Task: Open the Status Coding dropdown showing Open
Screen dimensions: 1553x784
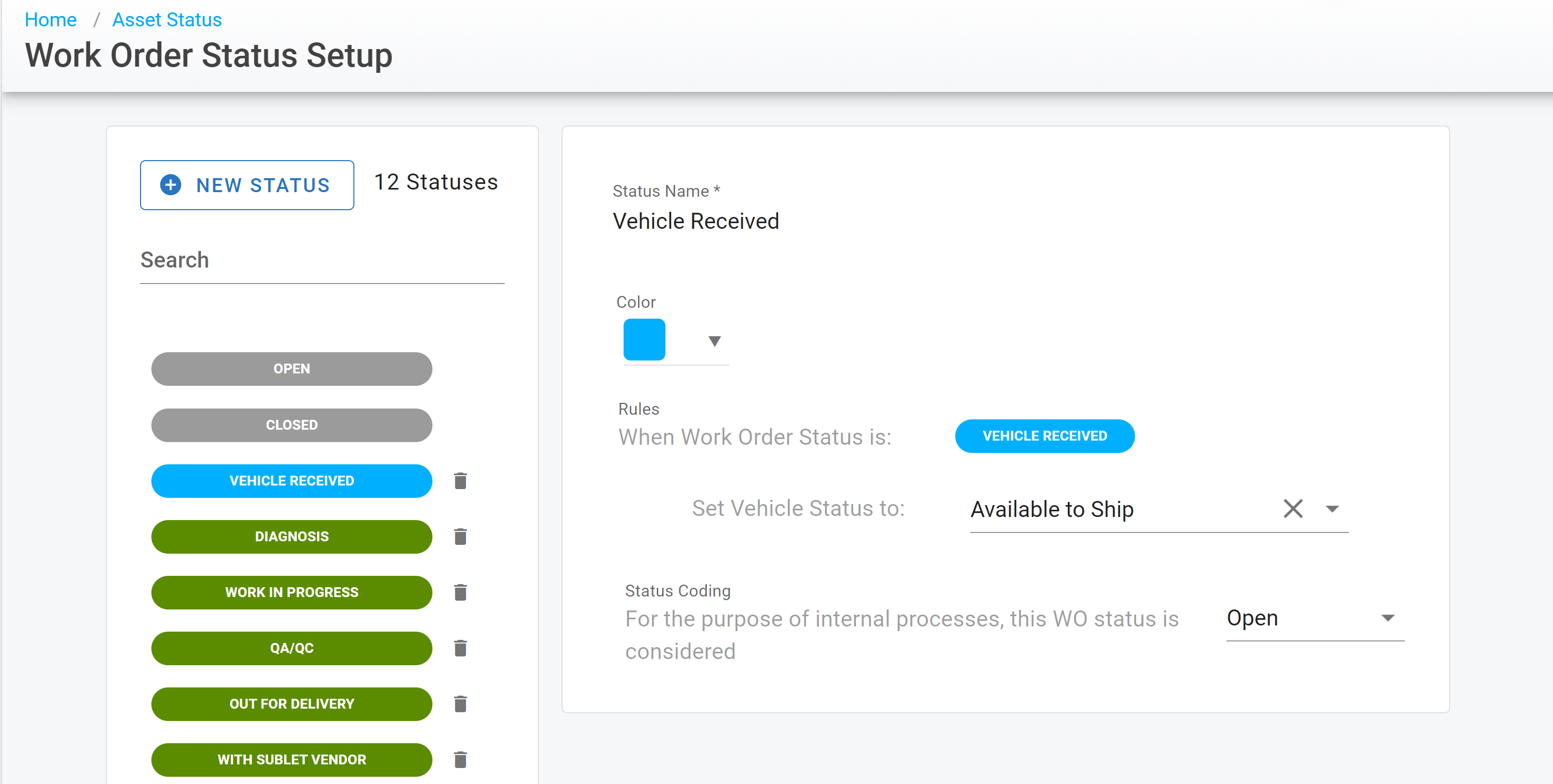Action: [1314, 618]
